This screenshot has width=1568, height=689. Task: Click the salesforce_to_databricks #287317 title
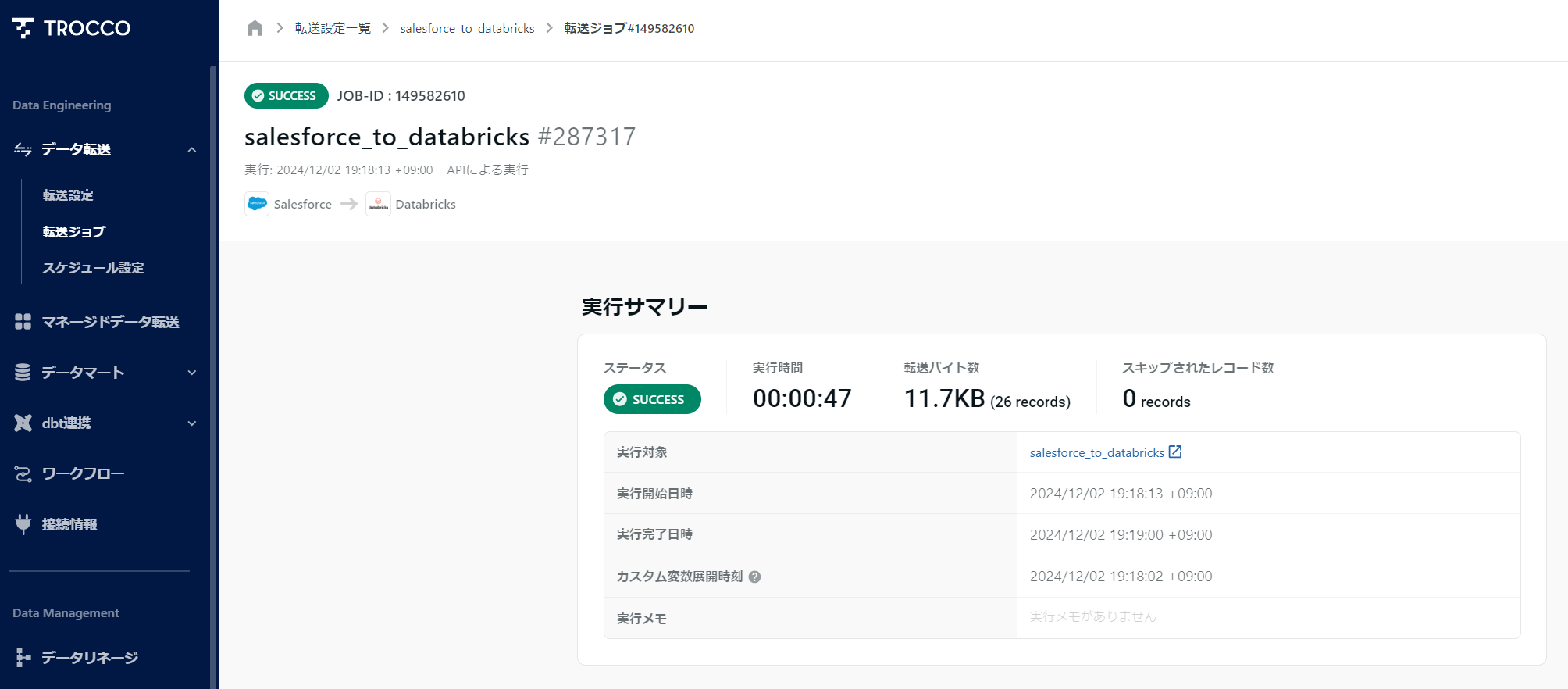point(440,137)
